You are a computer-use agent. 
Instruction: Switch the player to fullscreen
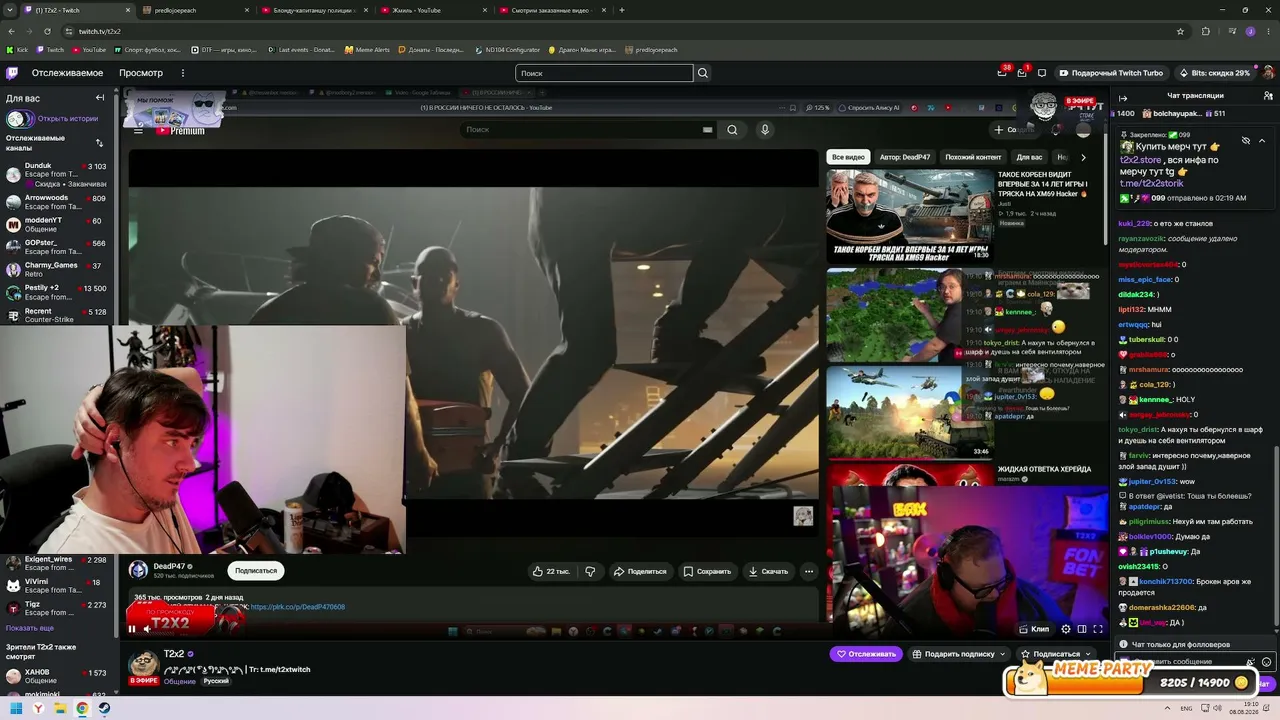1098,629
